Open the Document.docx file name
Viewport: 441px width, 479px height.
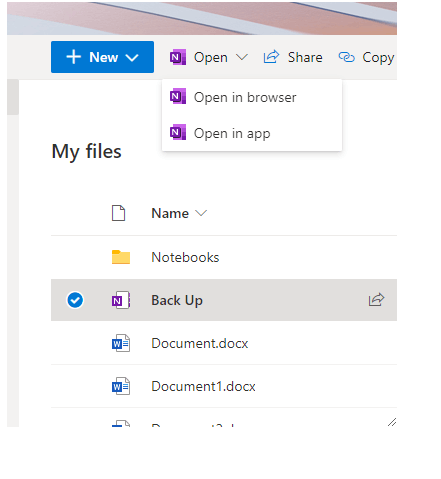[200, 343]
